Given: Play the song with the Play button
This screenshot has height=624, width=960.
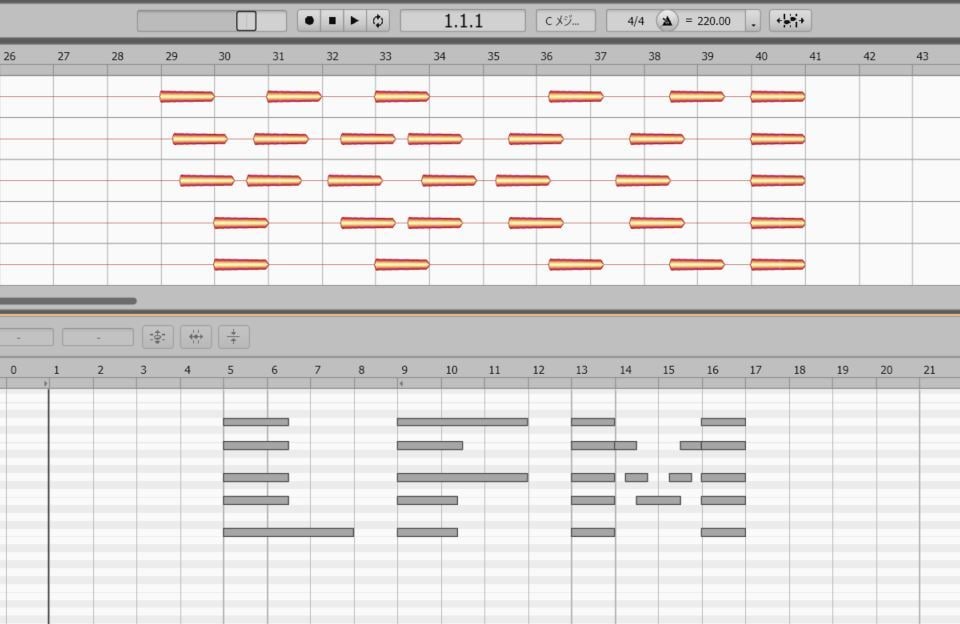Looking at the screenshot, I should (x=354, y=21).
